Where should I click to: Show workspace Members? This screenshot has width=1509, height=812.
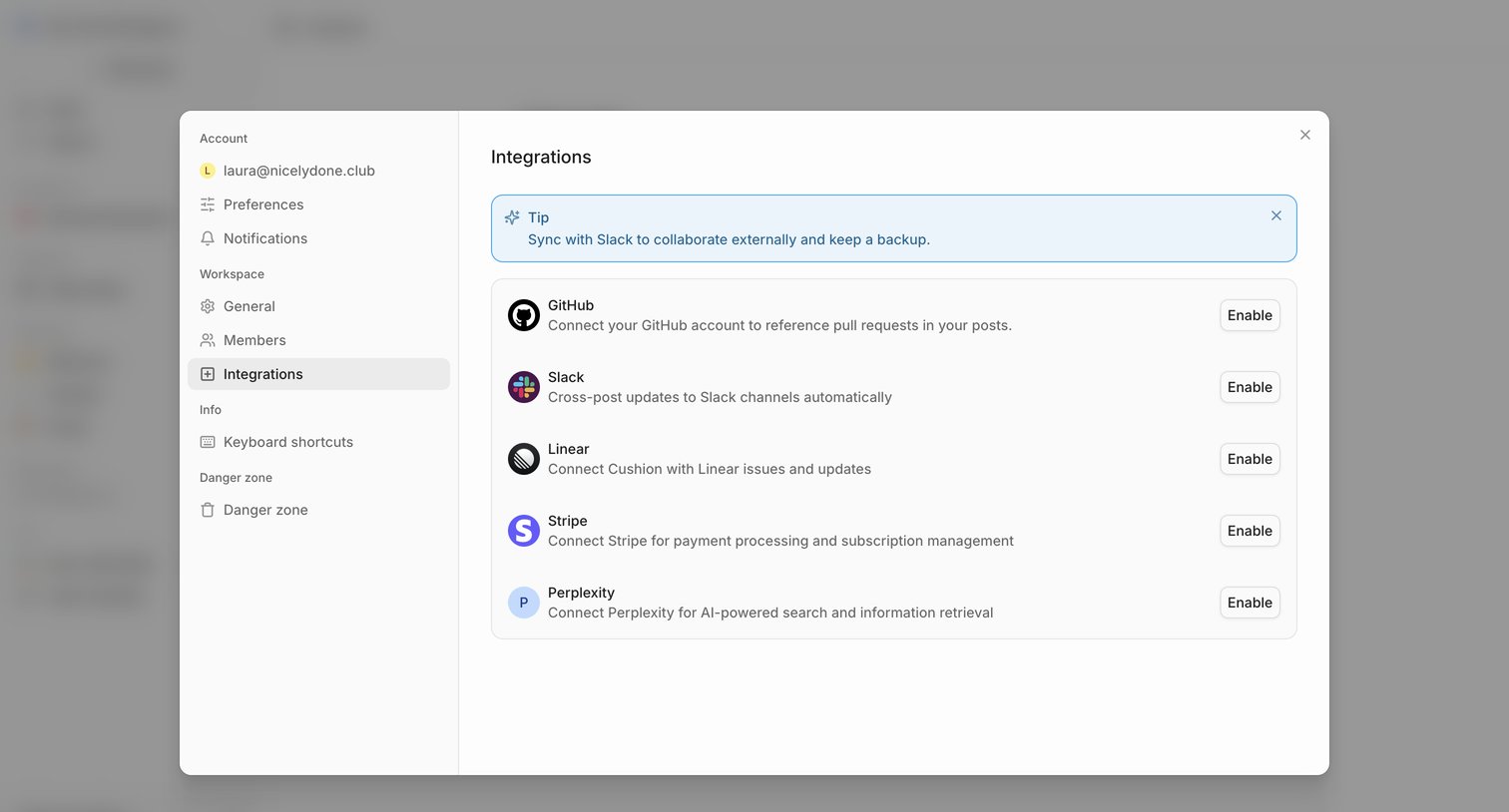coord(318,340)
